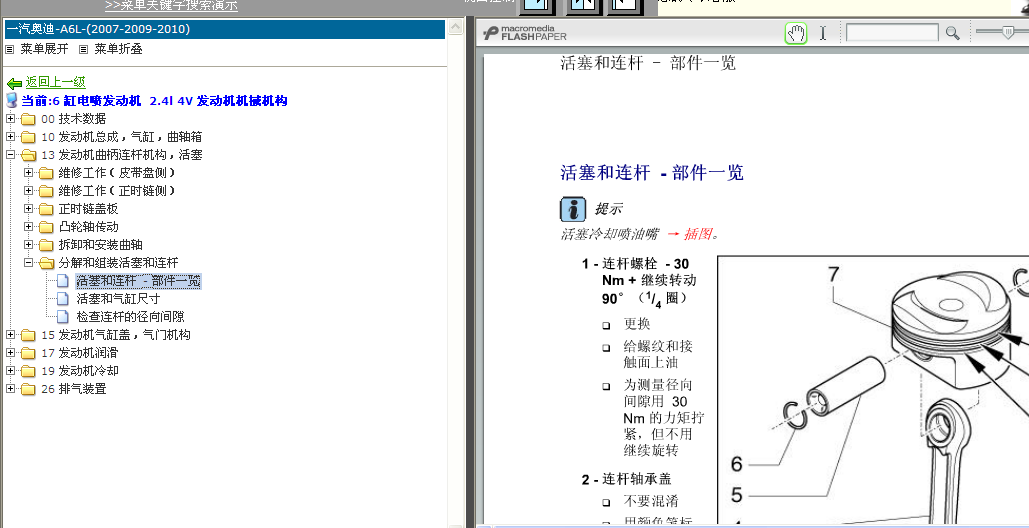Select the text selection I-beam tool
Image resolution: width=1029 pixels, height=528 pixels.
[x=823, y=33]
